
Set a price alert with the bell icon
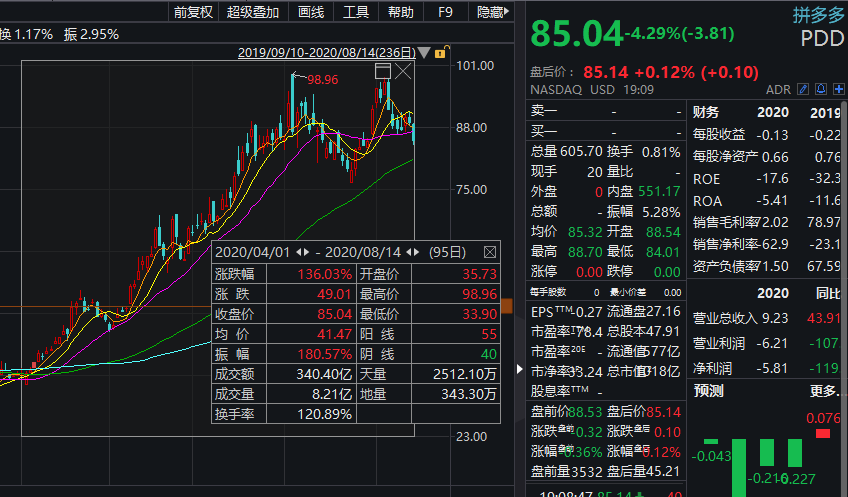click(821, 89)
